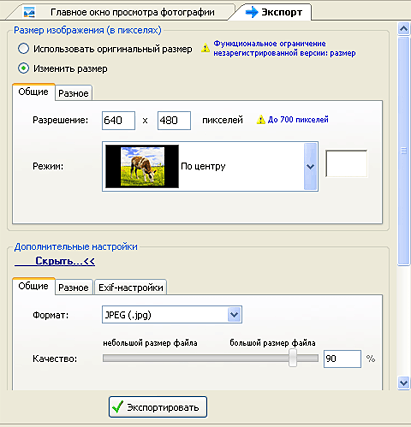Click the blue arrow icon on Экспорт tab
The width and height of the screenshot is (411, 427).
click(x=252, y=12)
